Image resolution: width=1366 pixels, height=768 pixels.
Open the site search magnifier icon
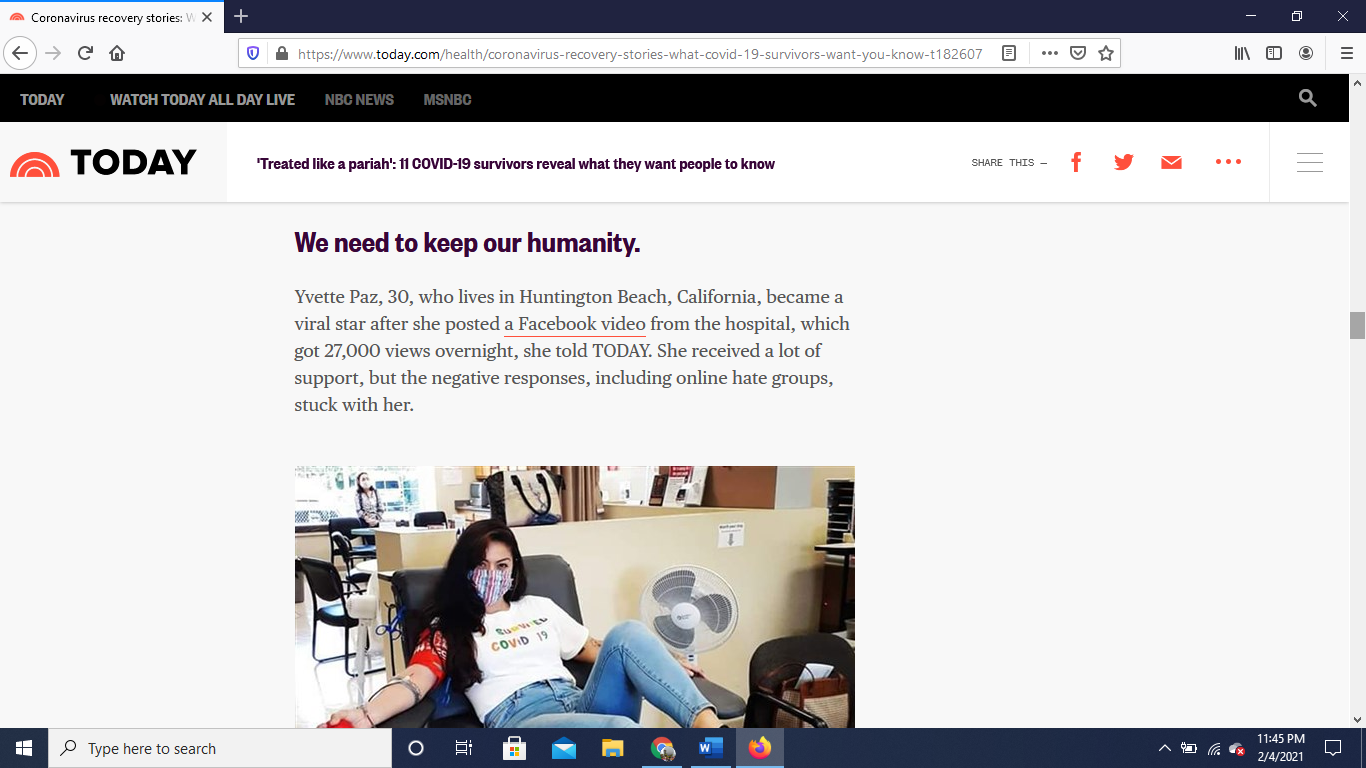1307,98
